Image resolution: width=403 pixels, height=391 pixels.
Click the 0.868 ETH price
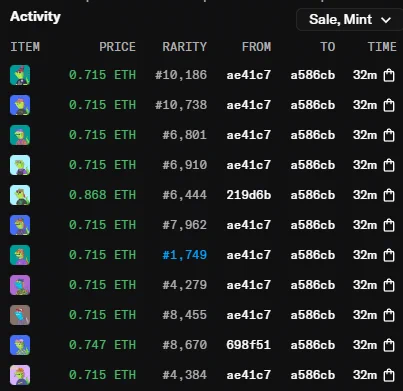pyautogui.click(x=103, y=195)
